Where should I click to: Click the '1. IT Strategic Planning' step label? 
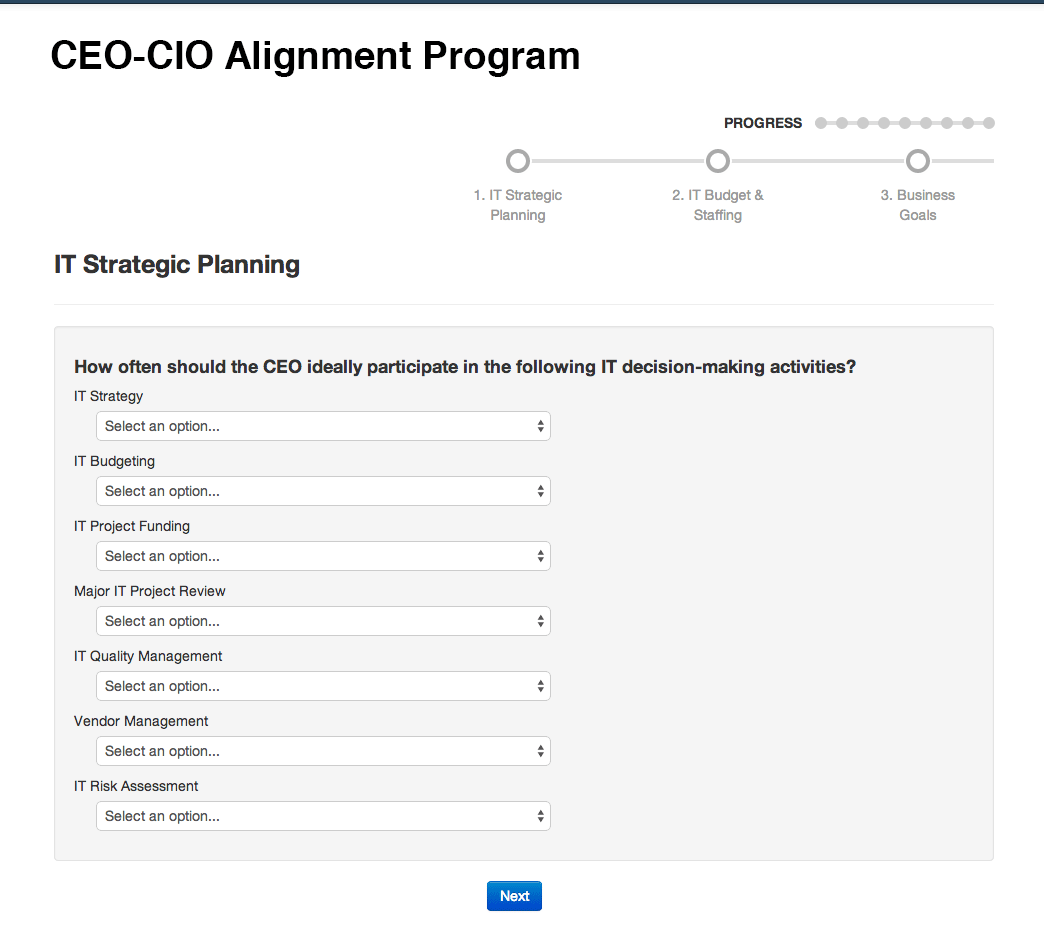point(517,204)
